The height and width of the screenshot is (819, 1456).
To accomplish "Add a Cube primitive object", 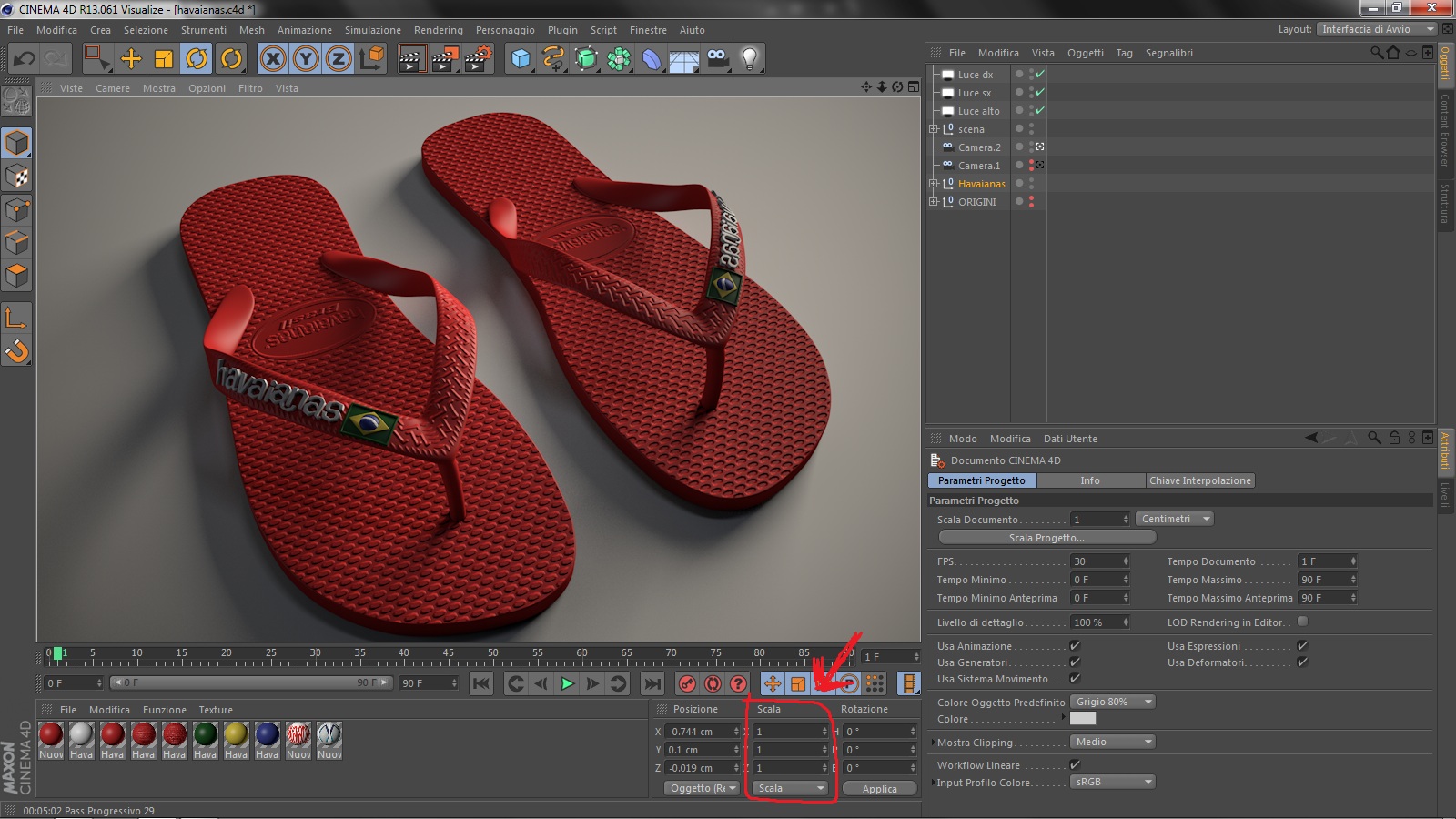I will [521, 59].
